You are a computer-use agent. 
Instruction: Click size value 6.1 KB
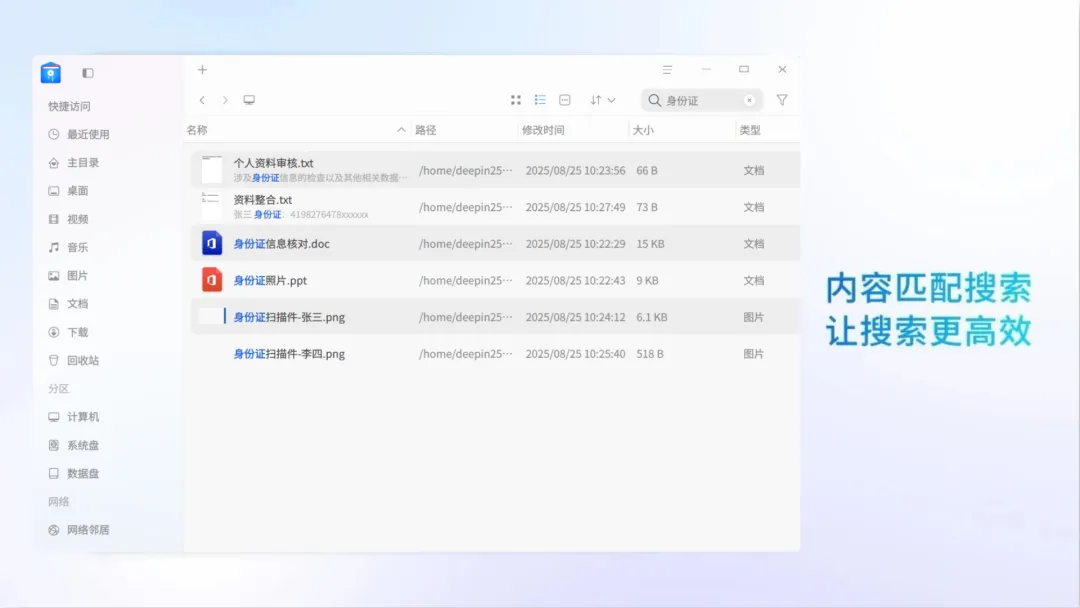coord(652,317)
